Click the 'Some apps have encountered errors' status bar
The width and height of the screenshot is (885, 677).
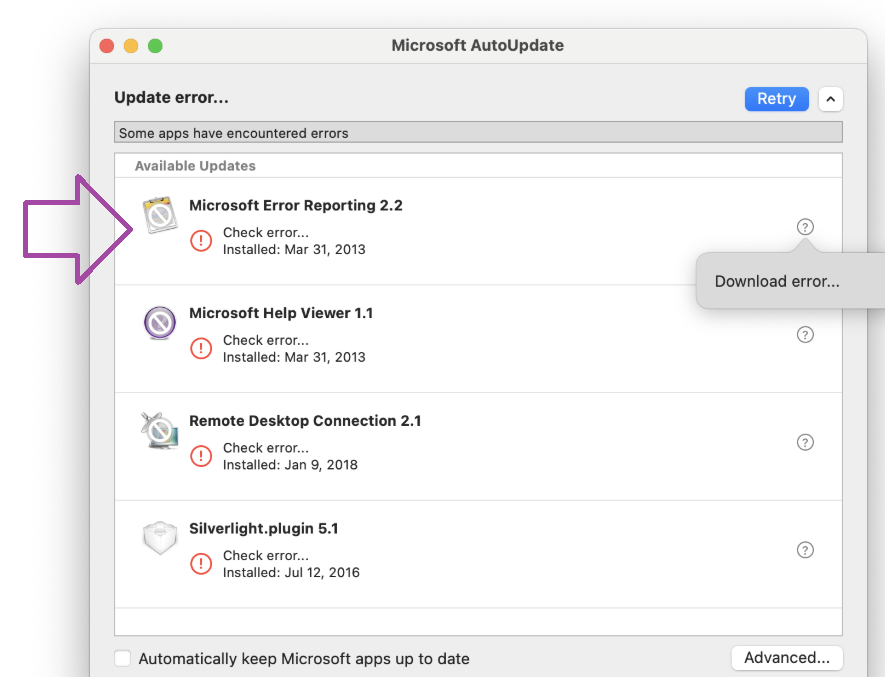point(478,133)
